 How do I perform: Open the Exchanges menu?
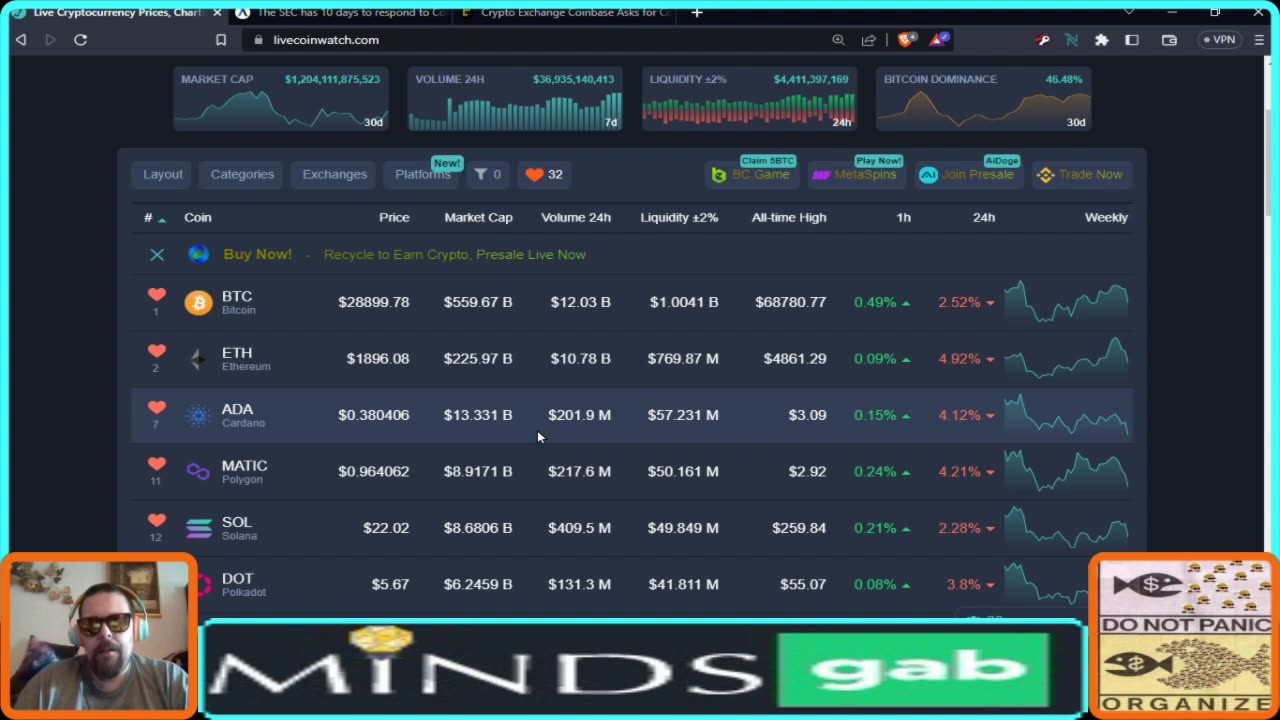(x=335, y=174)
